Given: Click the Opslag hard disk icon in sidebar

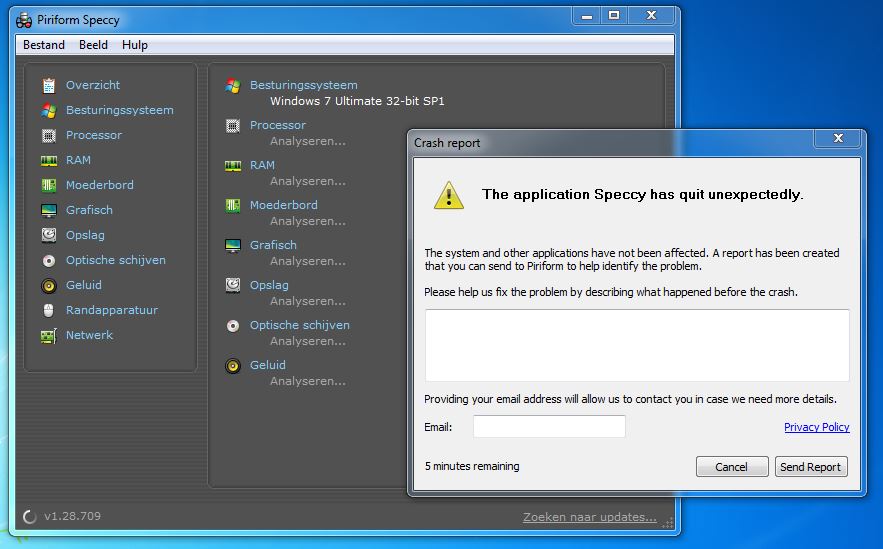Looking at the screenshot, I should click(49, 235).
